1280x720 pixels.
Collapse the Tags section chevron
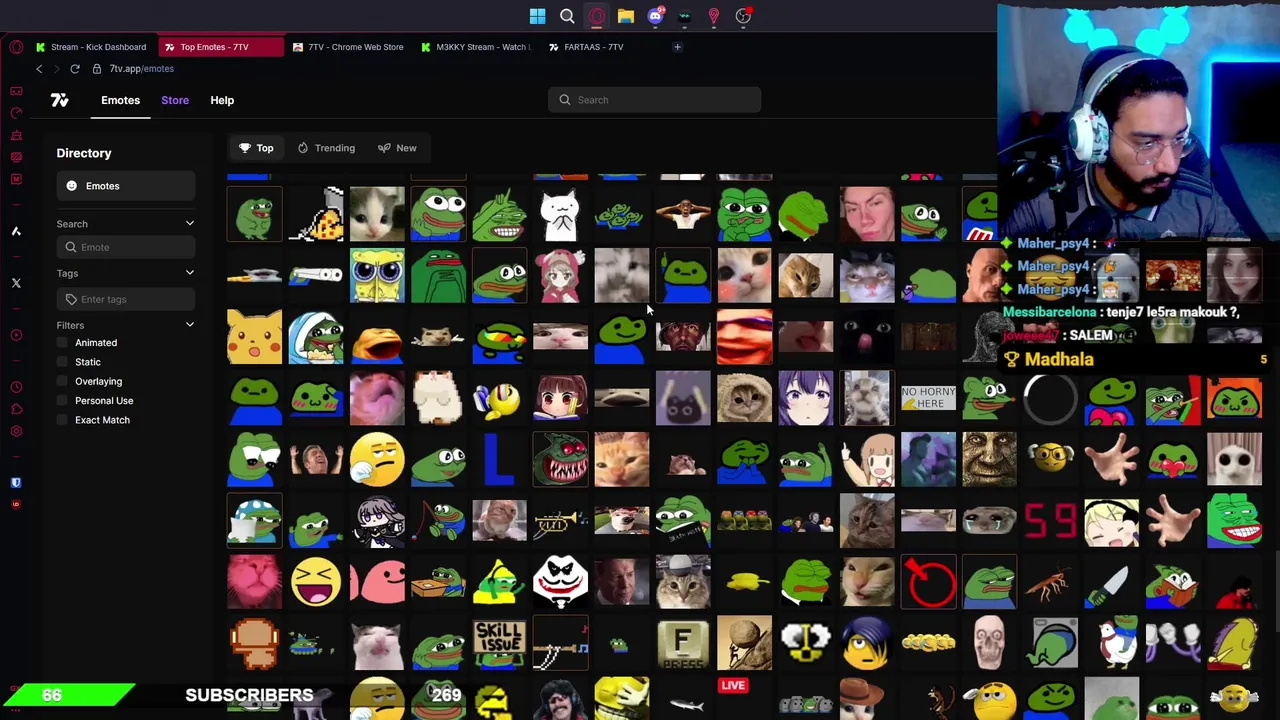tap(189, 273)
